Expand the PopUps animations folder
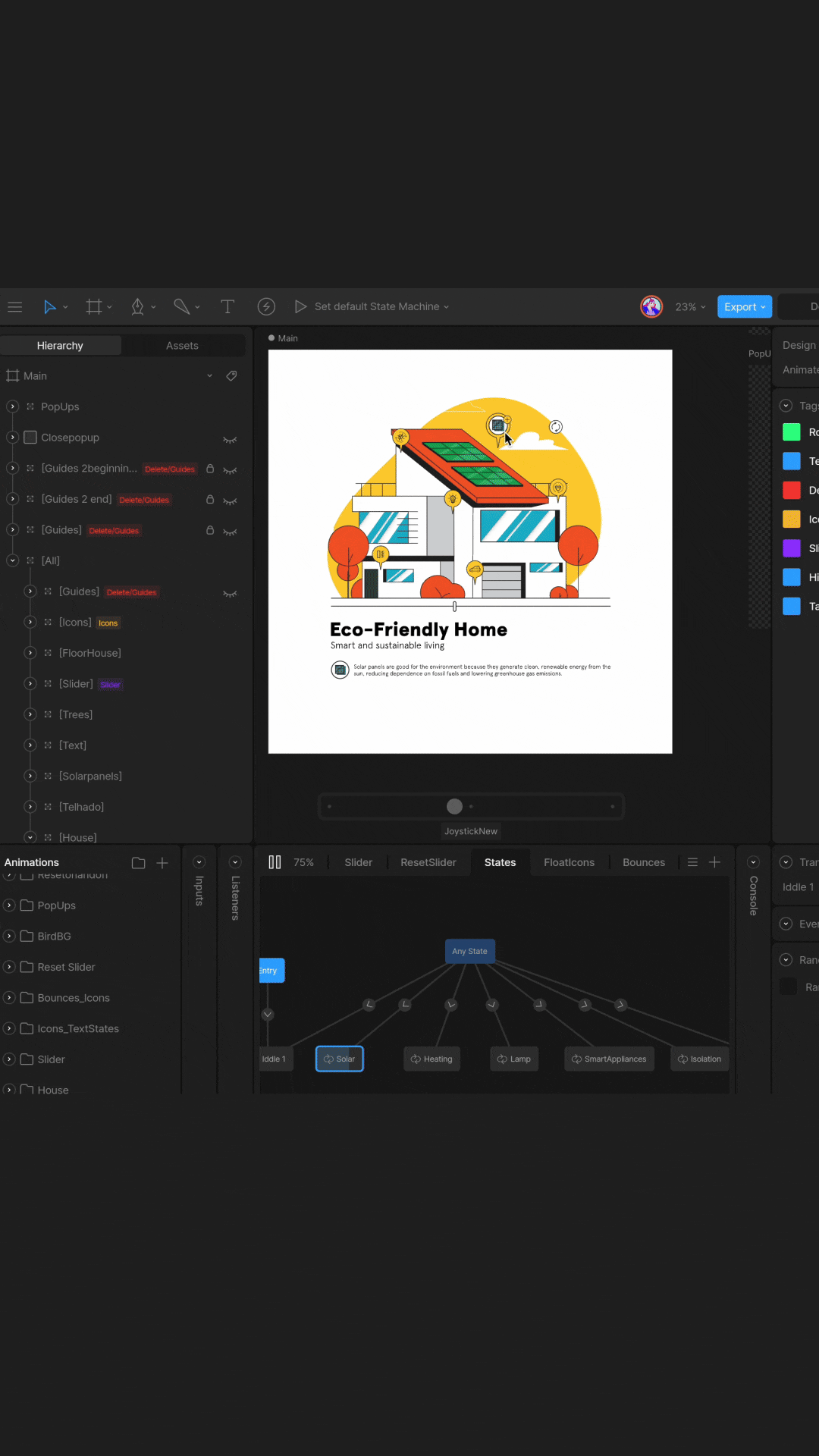 coord(10,905)
